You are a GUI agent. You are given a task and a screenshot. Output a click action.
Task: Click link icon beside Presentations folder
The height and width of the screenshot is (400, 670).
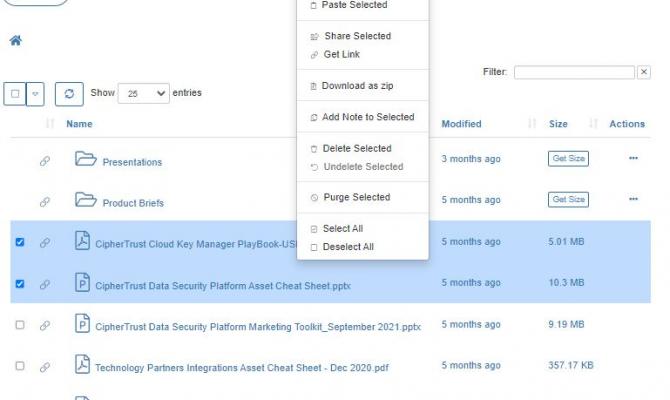point(45,161)
